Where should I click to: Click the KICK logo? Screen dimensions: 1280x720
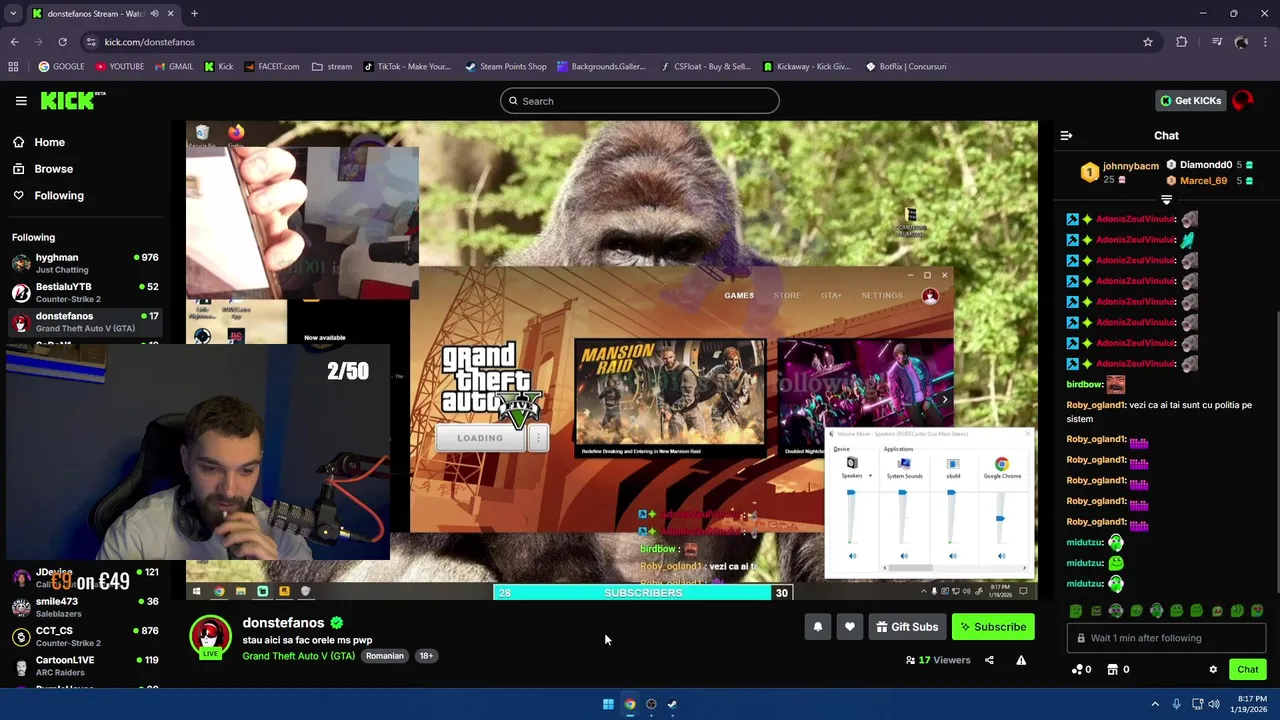72,100
